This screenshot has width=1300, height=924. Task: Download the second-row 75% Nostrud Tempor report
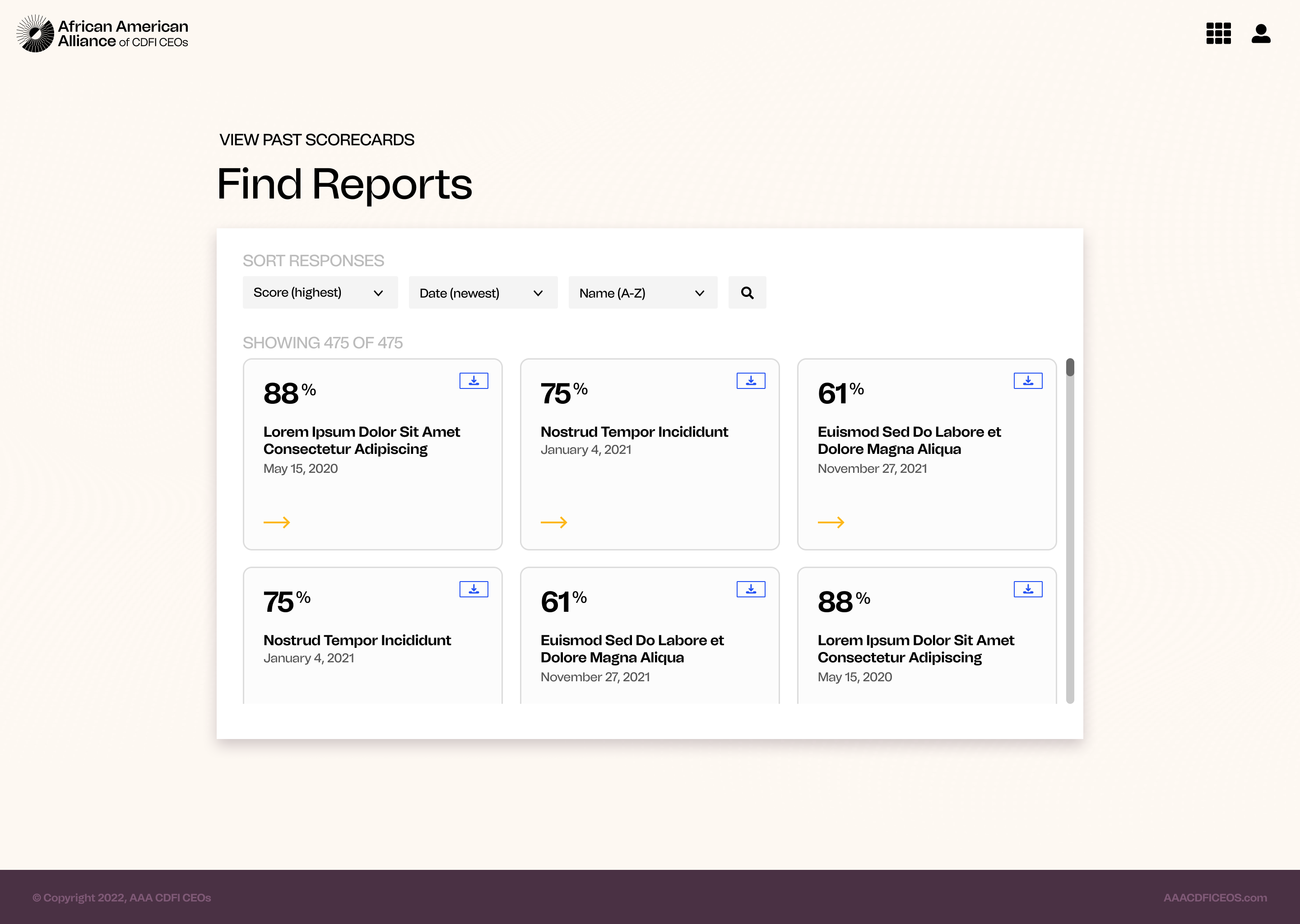click(474, 589)
